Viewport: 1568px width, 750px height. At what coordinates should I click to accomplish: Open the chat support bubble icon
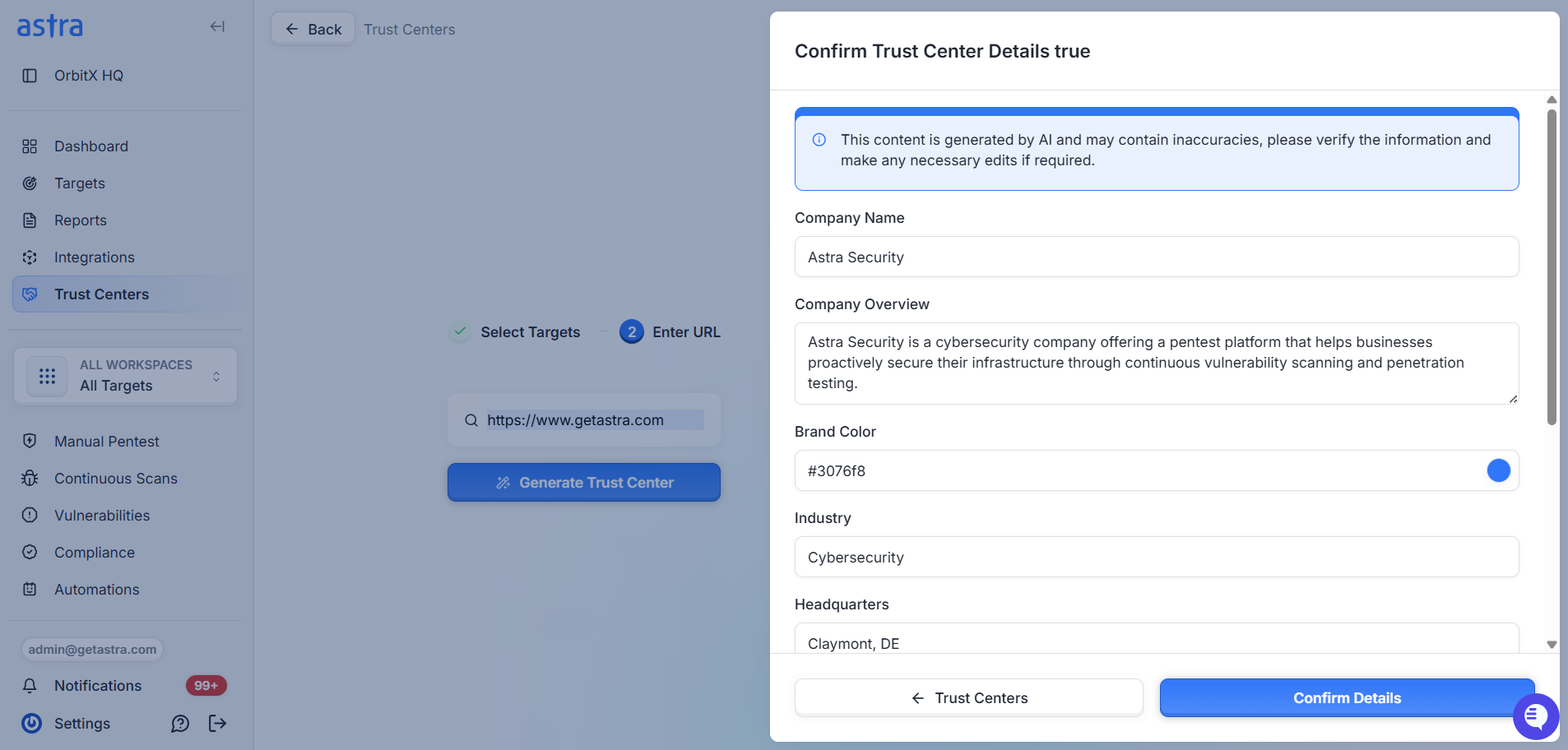1535,716
